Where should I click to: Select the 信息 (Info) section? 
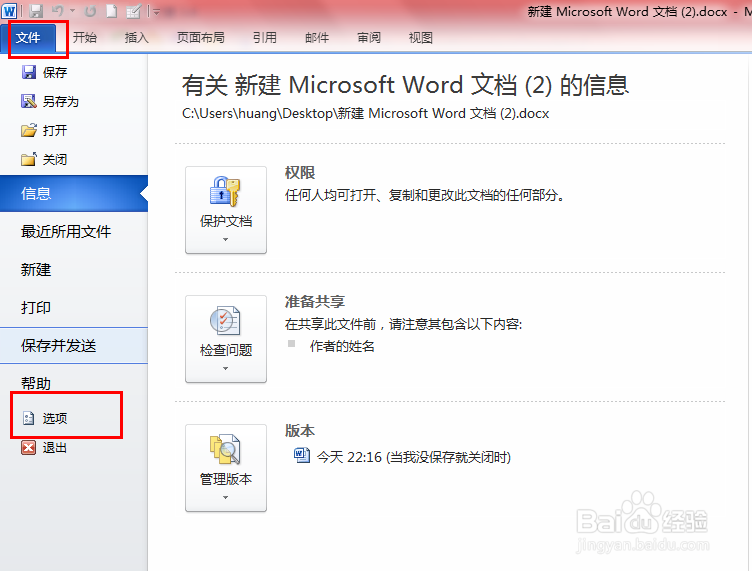click(x=74, y=193)
